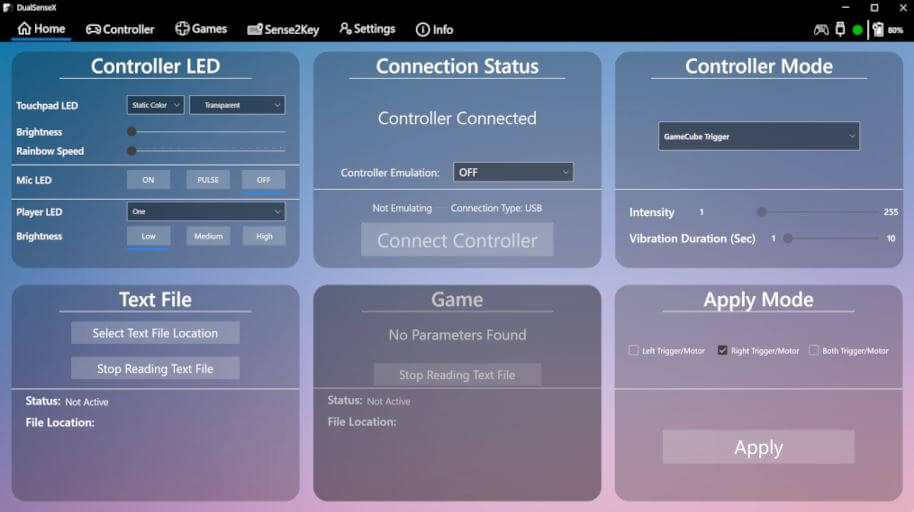
Task: Open the Info tab
Action: click(x=434, y=29)
